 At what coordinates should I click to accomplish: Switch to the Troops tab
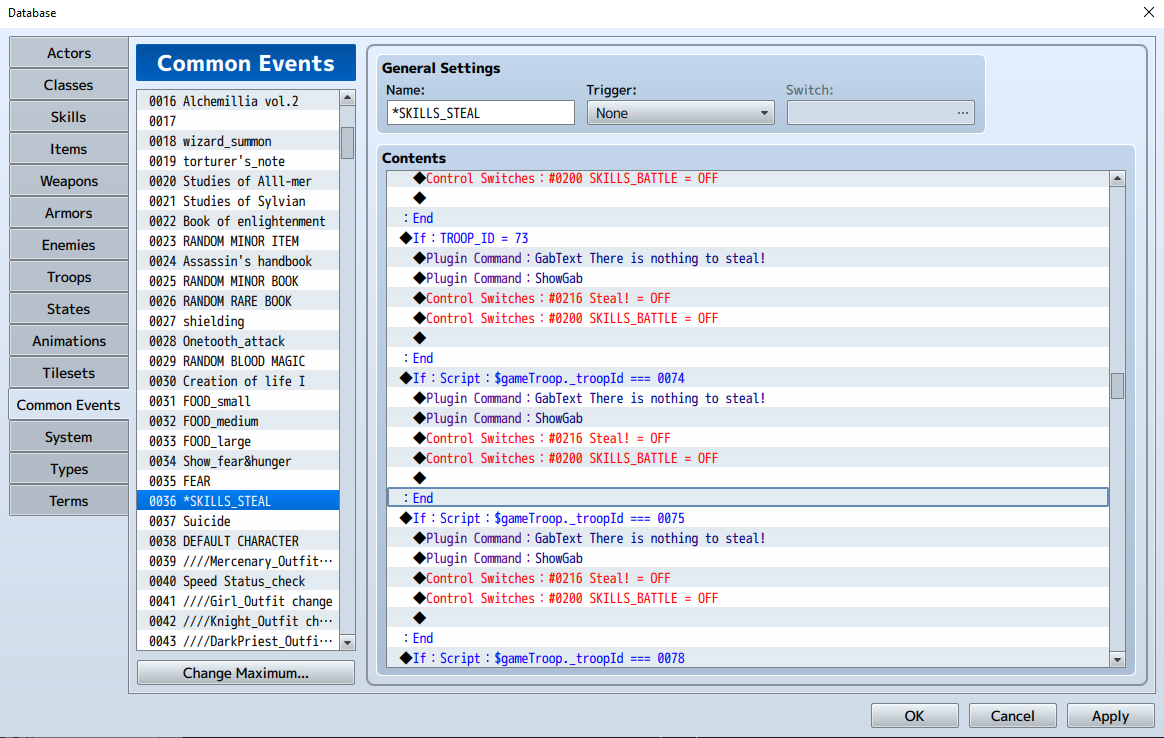click(x=69, y=277)
